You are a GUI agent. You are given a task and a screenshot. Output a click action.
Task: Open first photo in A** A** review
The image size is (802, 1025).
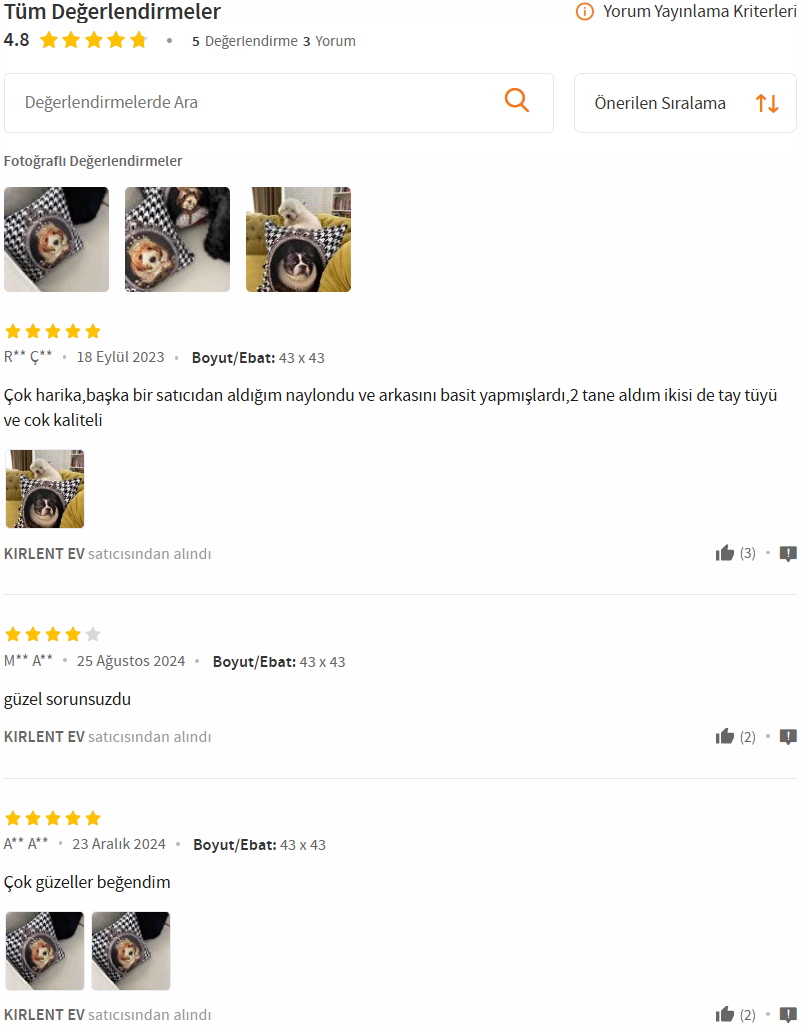[45, 950]
